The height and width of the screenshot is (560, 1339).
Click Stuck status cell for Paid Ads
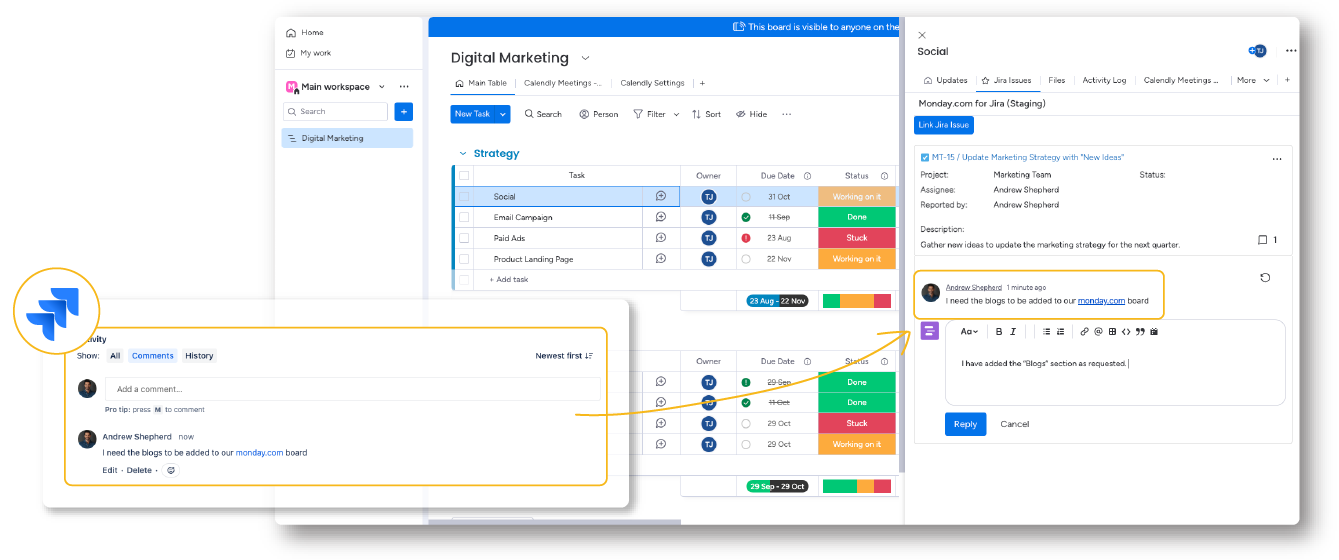coord(857,238)
